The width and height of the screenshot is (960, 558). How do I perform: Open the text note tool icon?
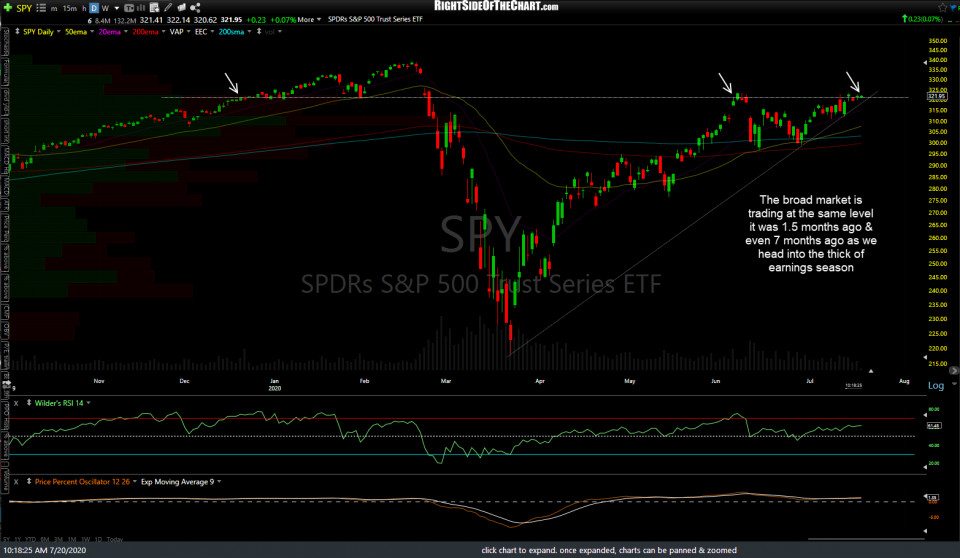coord(129,8)
